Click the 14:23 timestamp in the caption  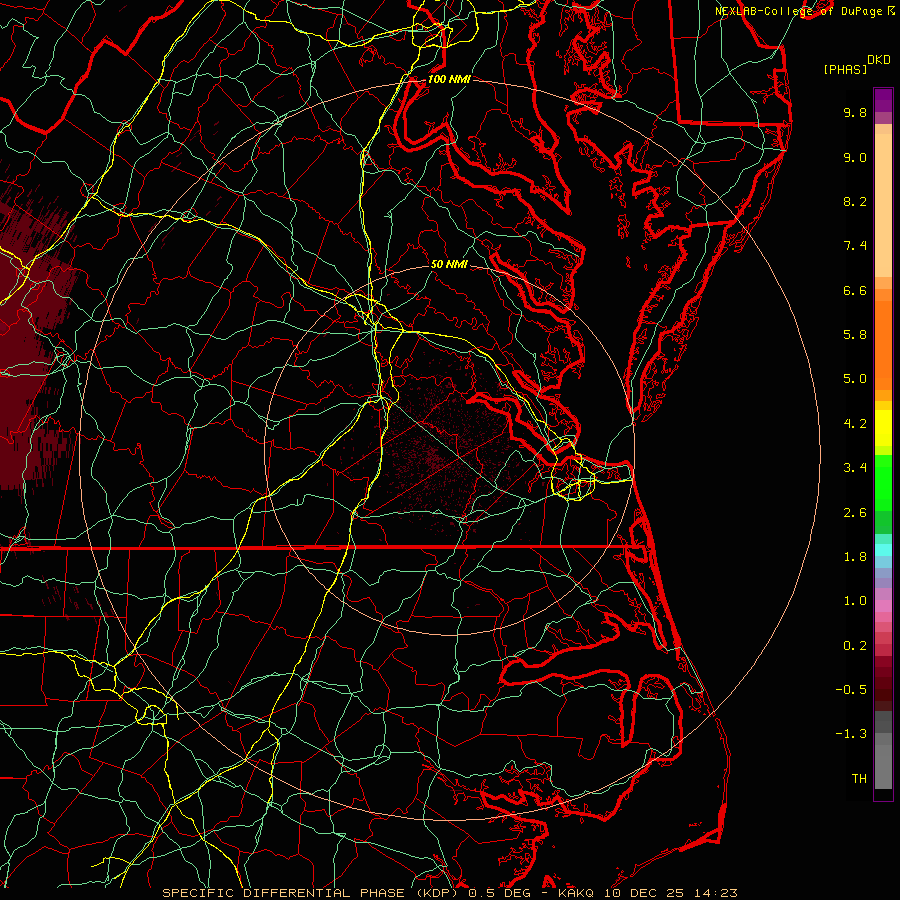[718, 893]
